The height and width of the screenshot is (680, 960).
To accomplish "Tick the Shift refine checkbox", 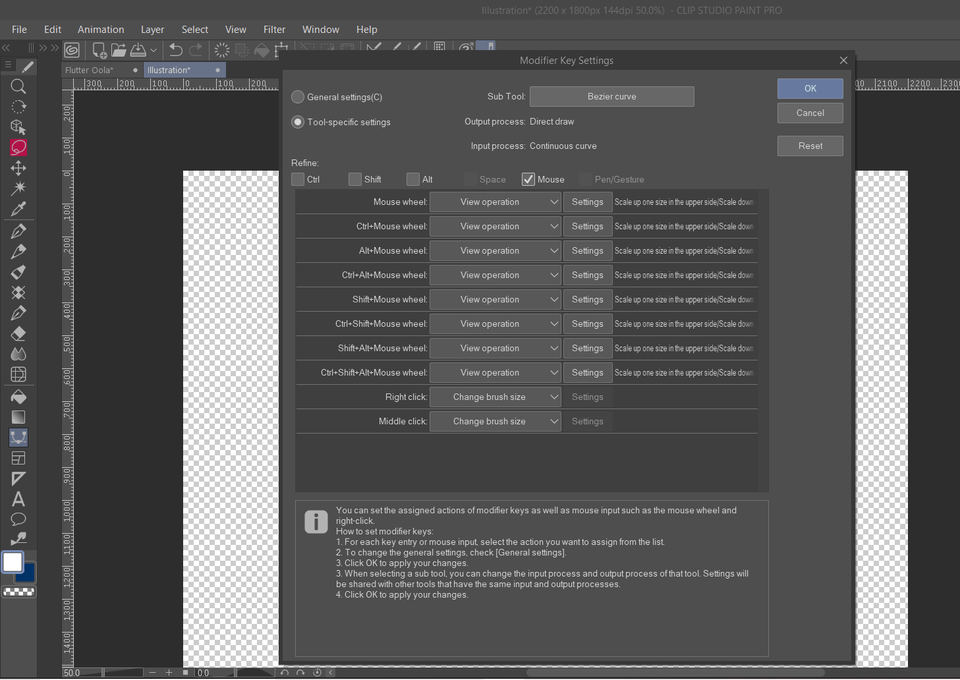I will (355, 179).
